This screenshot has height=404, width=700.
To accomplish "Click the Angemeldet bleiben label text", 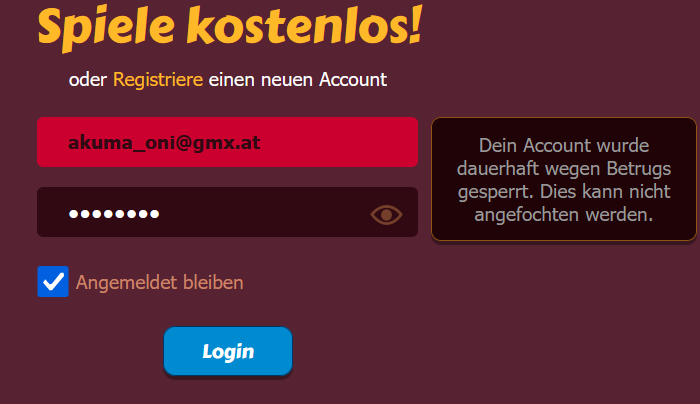I will pyautogui.click(x=159, y=283).
